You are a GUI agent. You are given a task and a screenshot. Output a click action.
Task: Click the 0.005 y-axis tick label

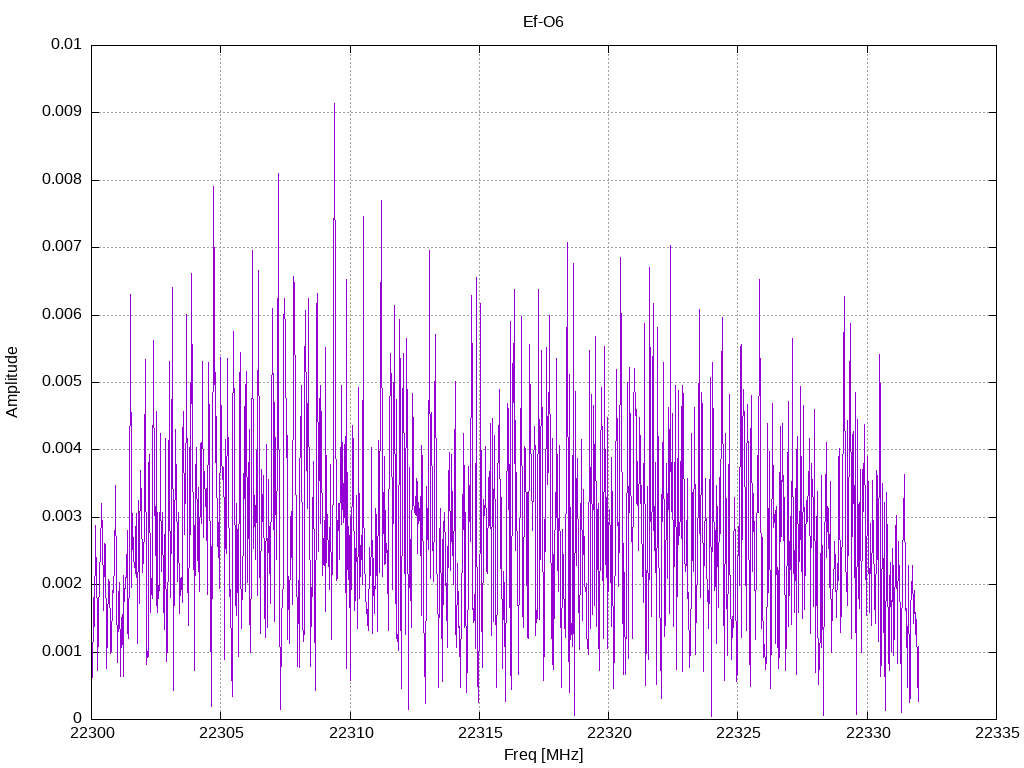click(x=62, y=382)
